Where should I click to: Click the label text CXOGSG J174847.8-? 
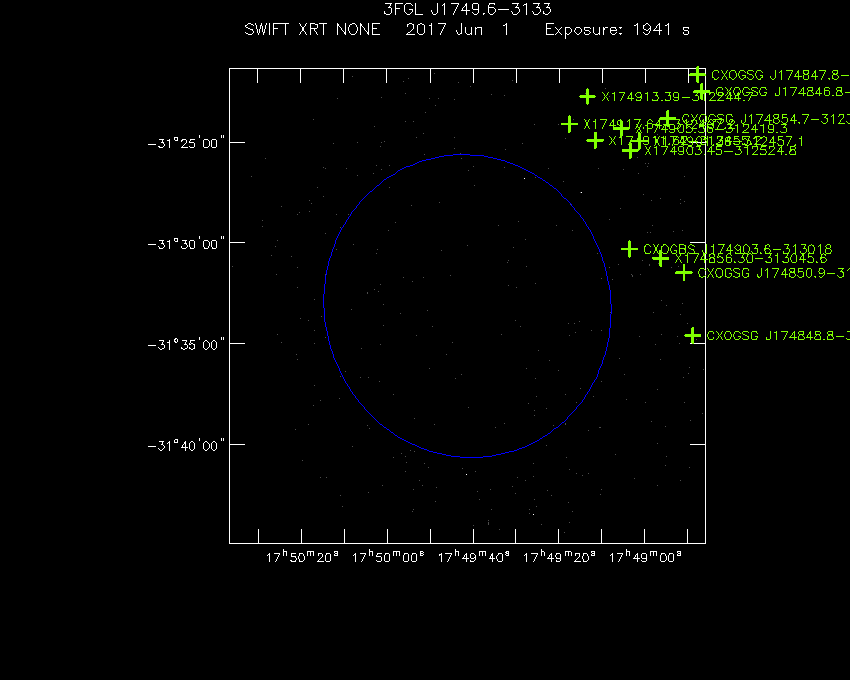pyautogui.click(x=780, y=75)
